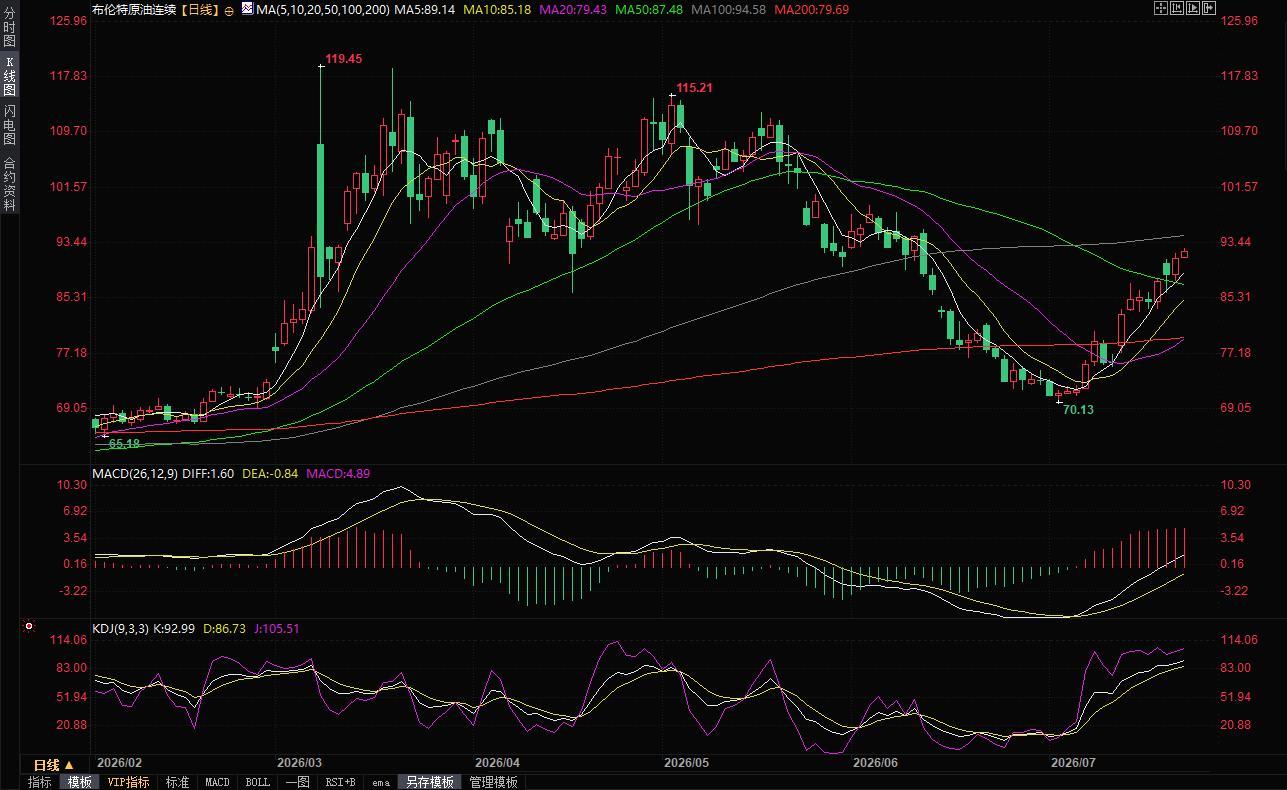Select the 一图 template
1287x790 pixels.
[297, 782]
